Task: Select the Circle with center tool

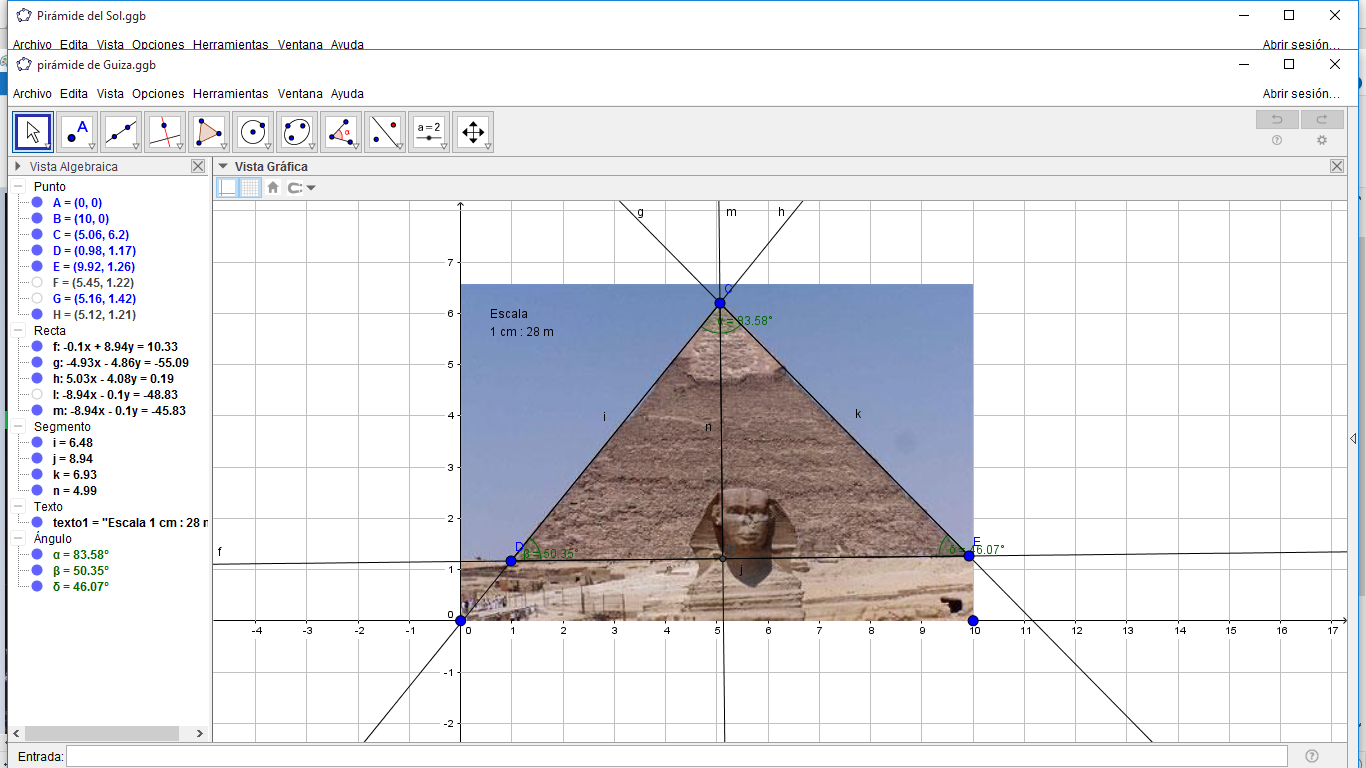Action: [253, 131]
